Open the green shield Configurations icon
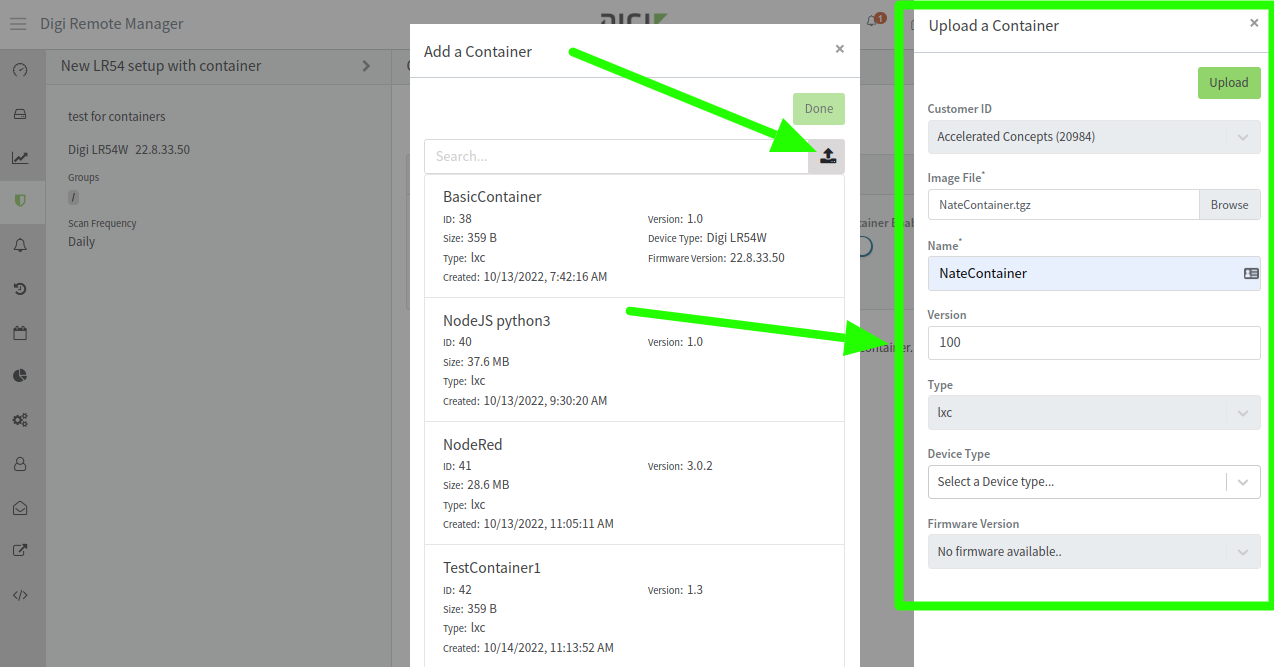 [x=20, y=201]
